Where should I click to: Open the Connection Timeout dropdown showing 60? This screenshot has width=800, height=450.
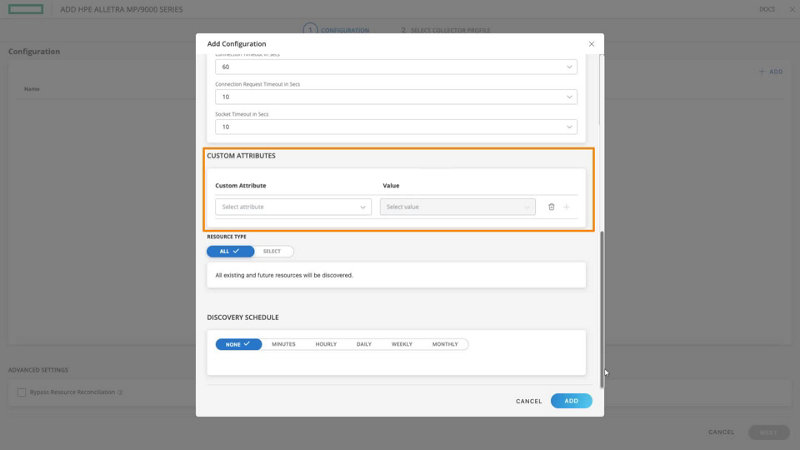click(396, 67)
